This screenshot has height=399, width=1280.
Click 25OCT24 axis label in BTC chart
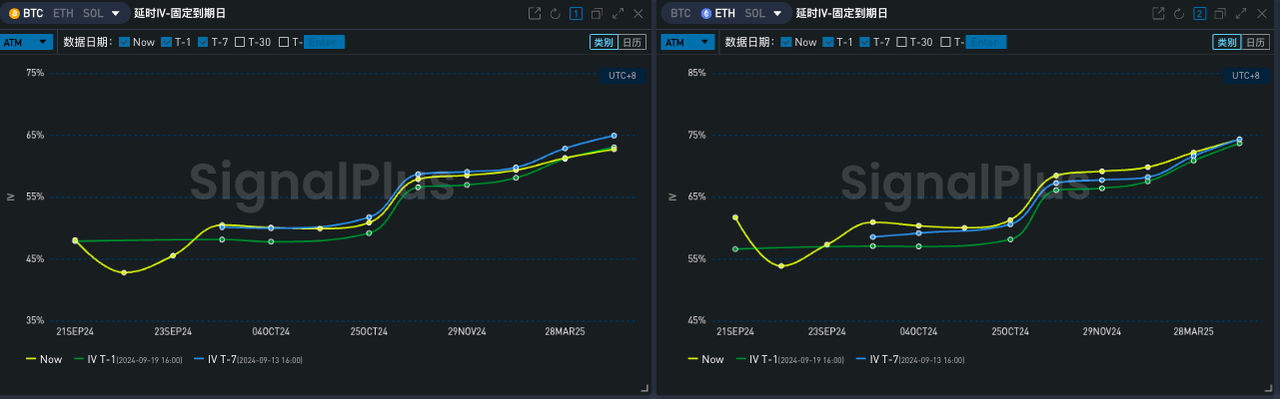[x=369, y=331]
